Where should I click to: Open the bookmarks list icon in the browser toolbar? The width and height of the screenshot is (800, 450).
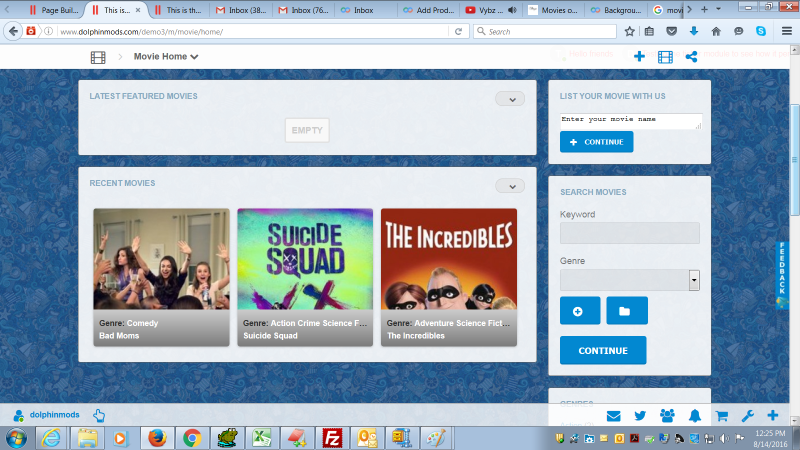click(x=649, y=32)
